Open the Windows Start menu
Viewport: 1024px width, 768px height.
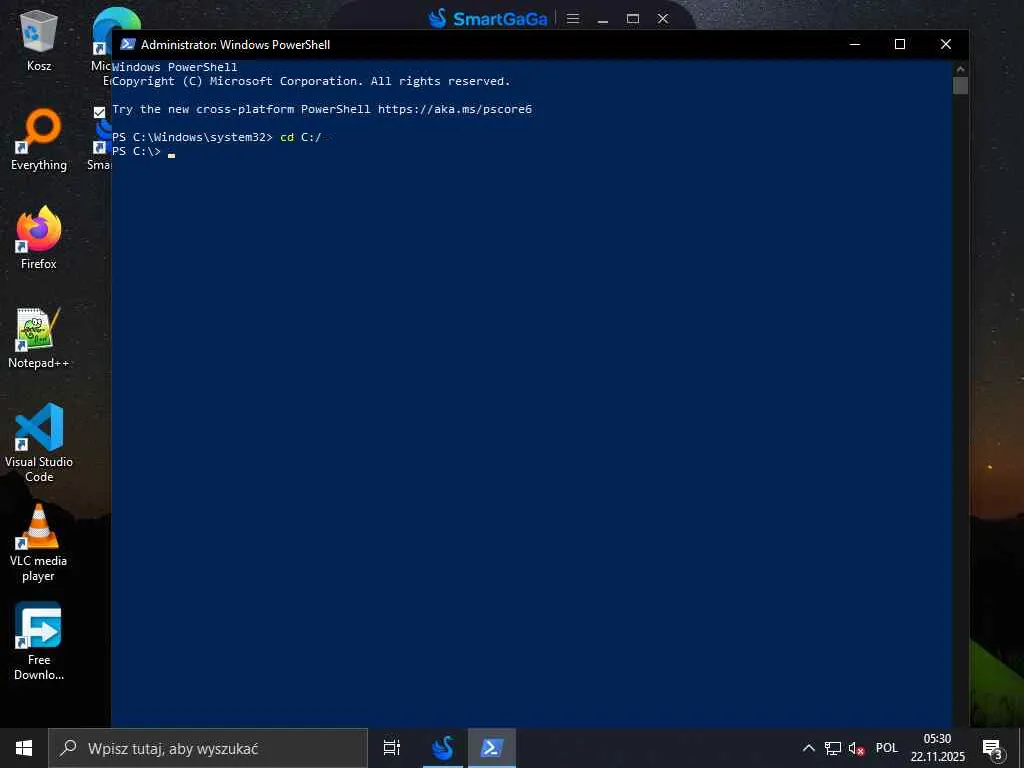24,748
